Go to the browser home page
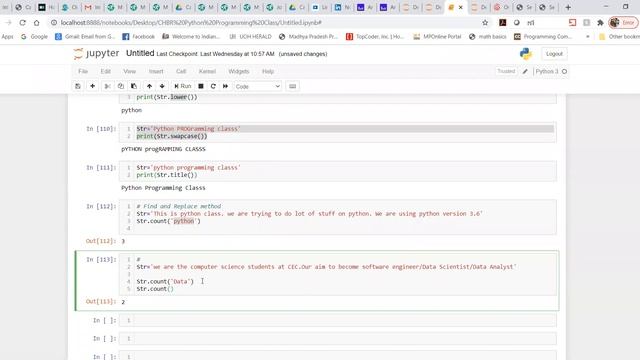640x360 pixels. (37, 23)
